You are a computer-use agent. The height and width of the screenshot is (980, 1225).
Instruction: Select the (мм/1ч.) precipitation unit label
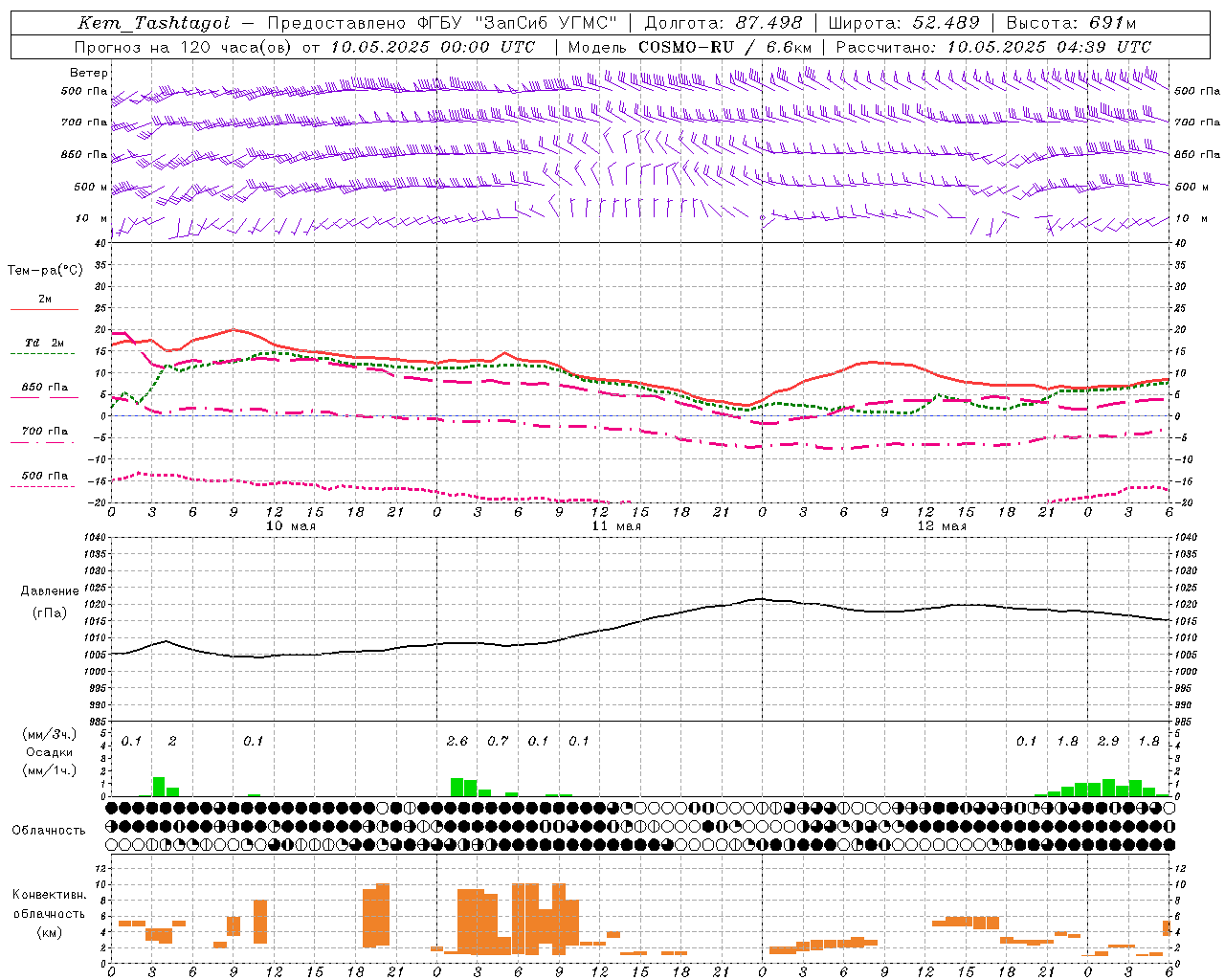pos(49,770)
